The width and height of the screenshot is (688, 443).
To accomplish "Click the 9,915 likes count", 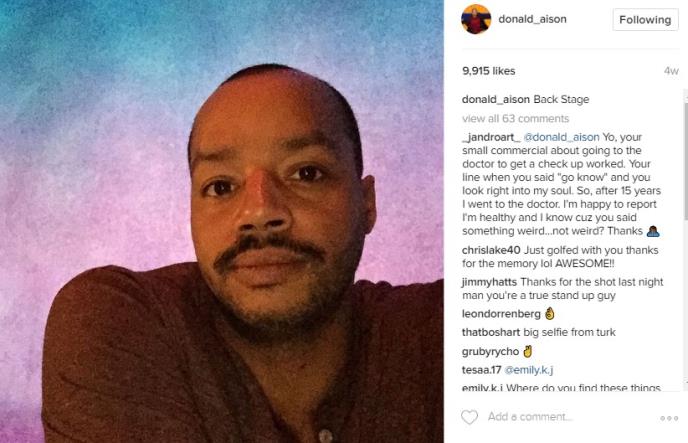I will point(488,71).
